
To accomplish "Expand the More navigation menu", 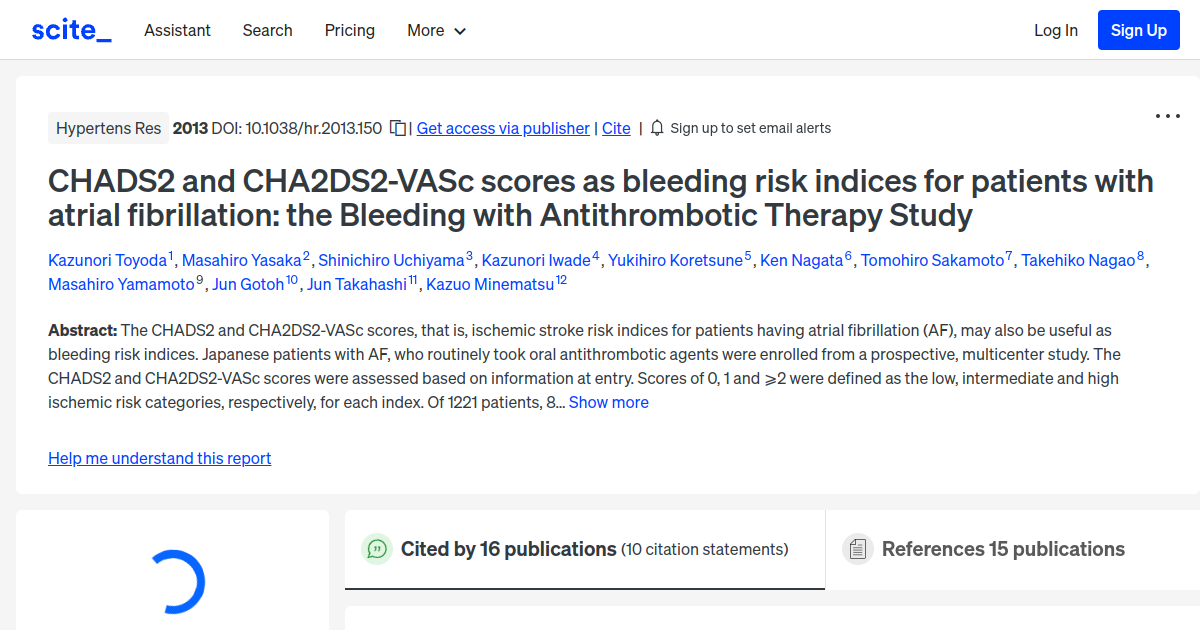I will 436,30.
